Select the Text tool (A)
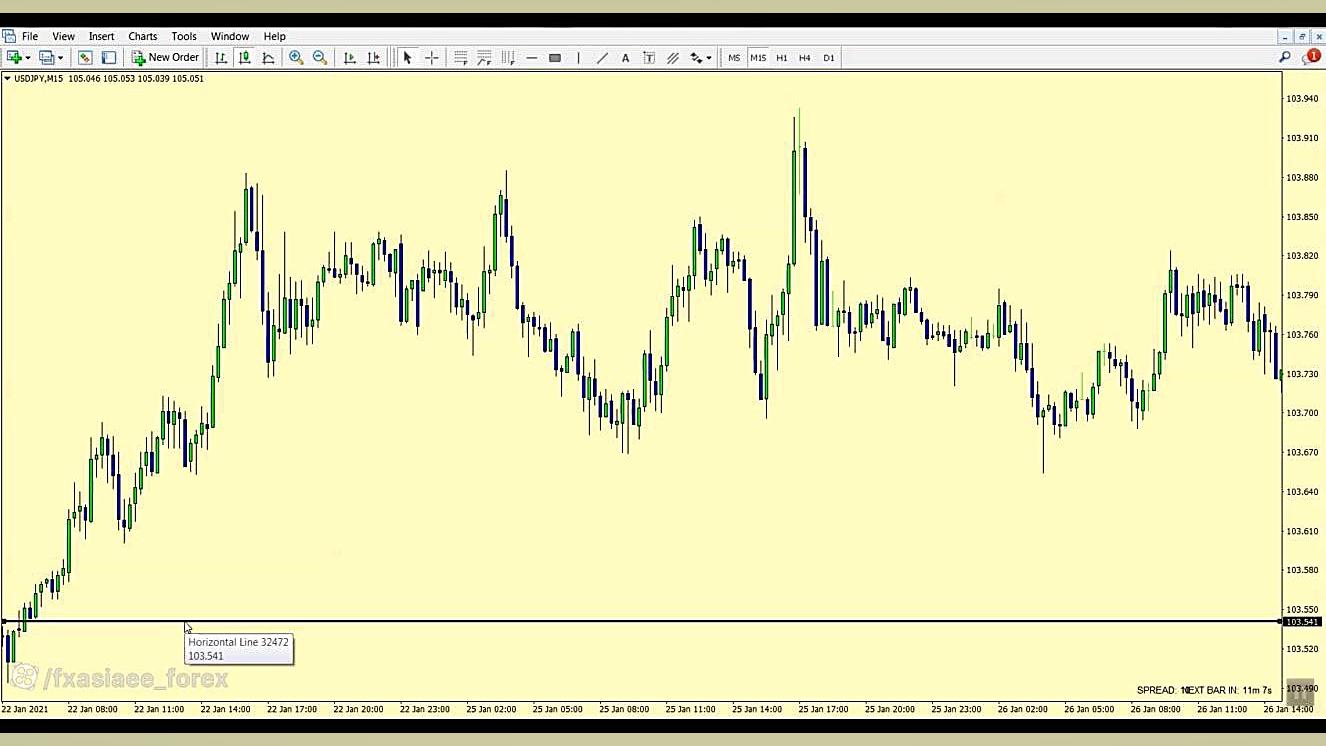The height and width of the screenshot is (746, 1326). click(x=626, y=58)
